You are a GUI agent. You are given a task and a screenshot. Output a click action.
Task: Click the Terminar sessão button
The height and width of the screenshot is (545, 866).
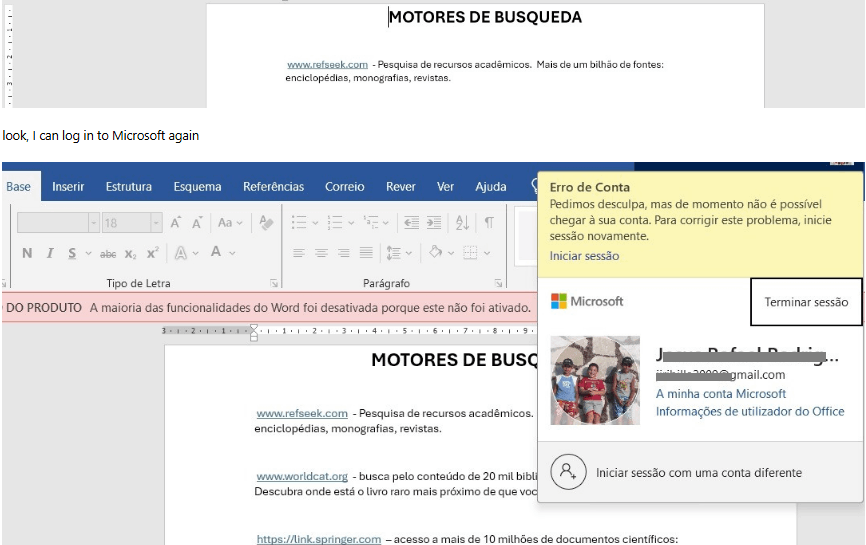point(806,302)
